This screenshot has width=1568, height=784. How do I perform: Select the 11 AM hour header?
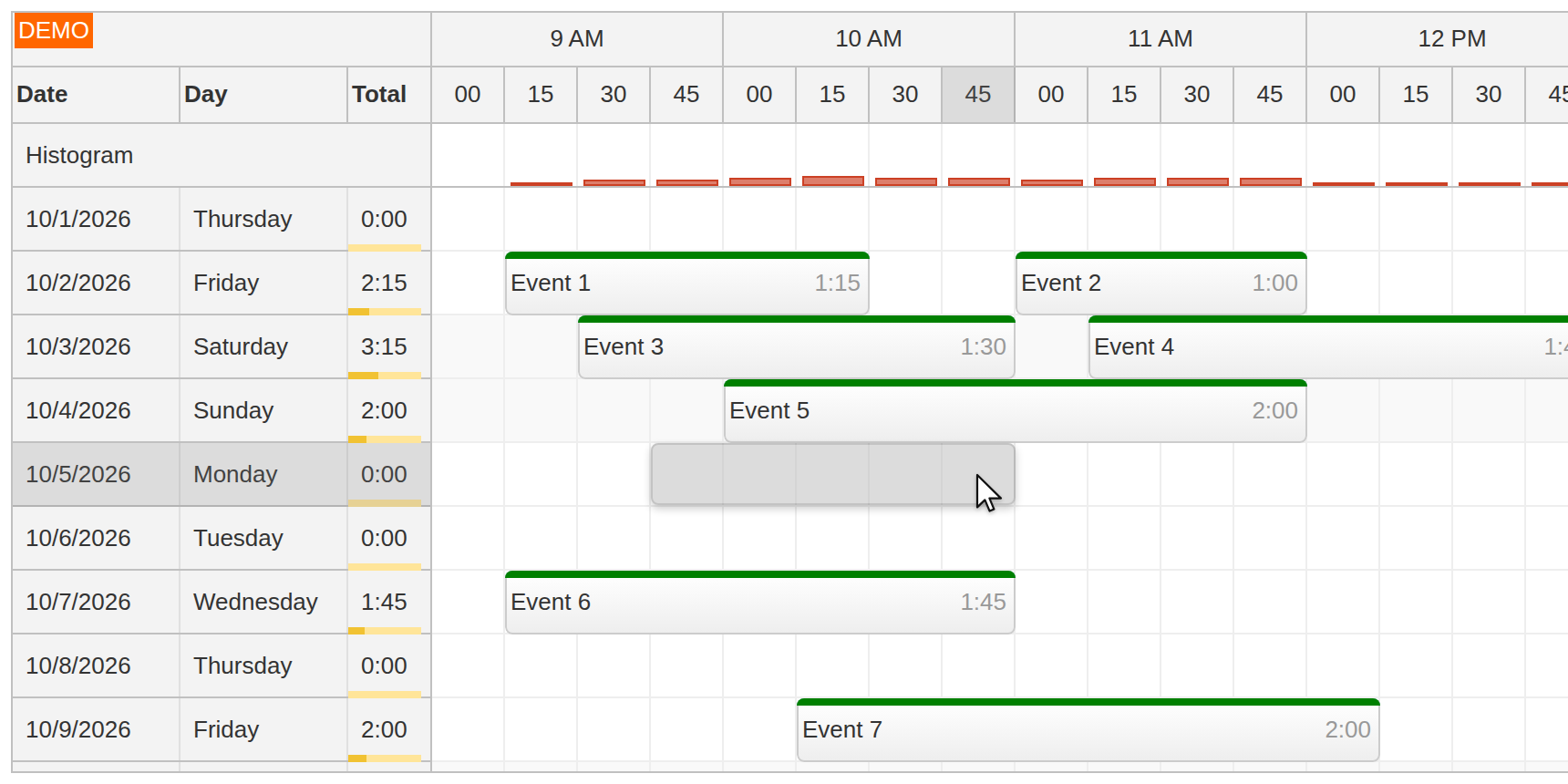[1161, 39]
